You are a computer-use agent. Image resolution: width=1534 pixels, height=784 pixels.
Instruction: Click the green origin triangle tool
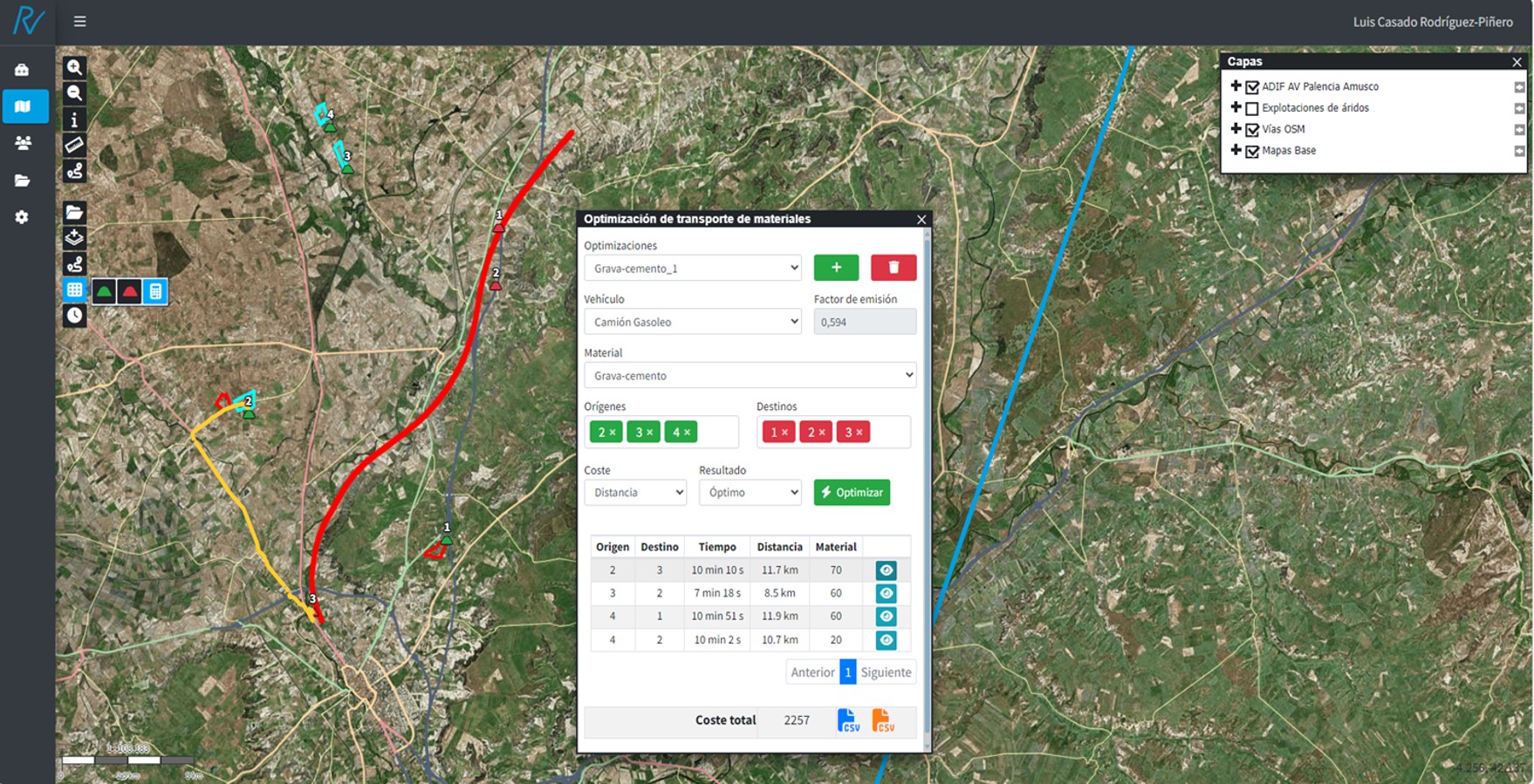[x=105, y=291]
